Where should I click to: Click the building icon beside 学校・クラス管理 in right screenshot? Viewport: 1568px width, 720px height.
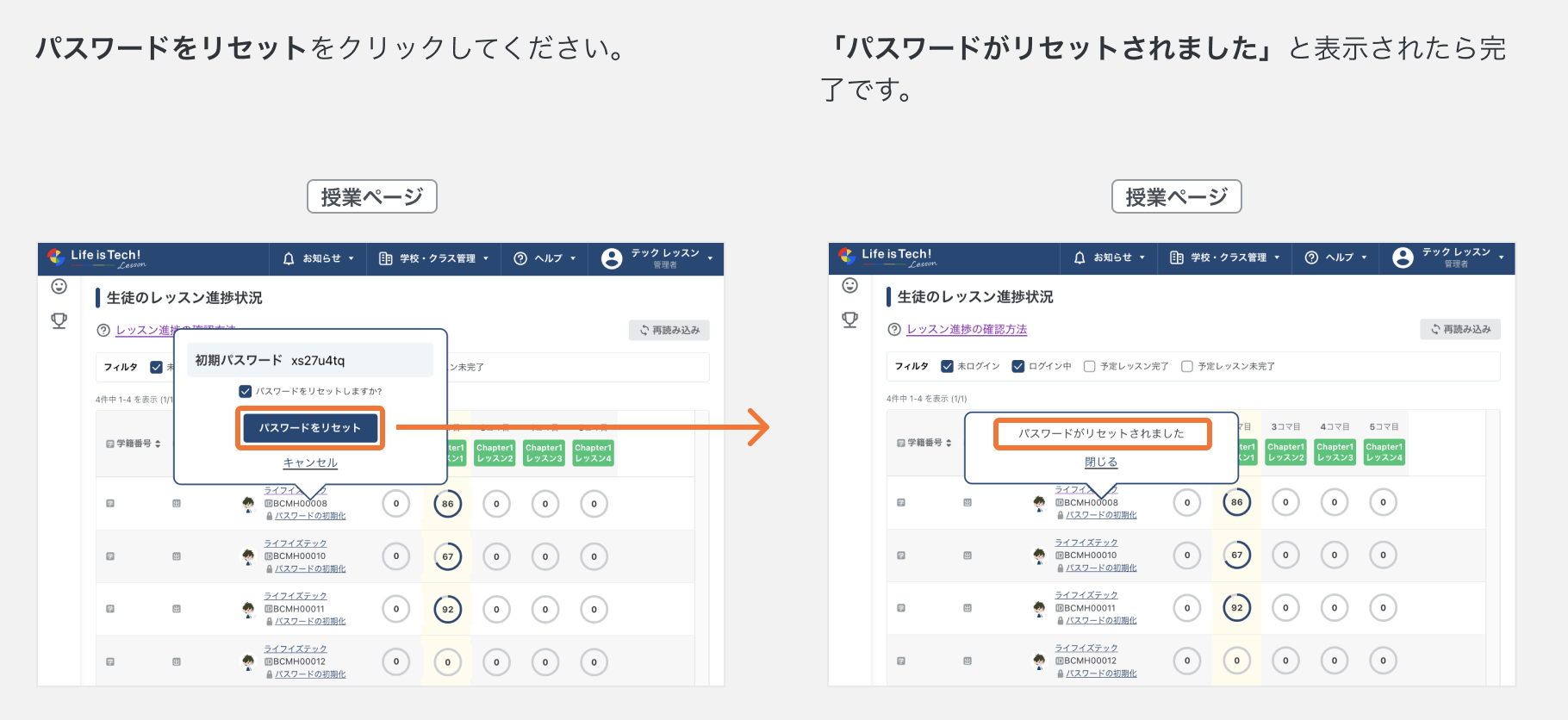click(x=1176, y=258)
